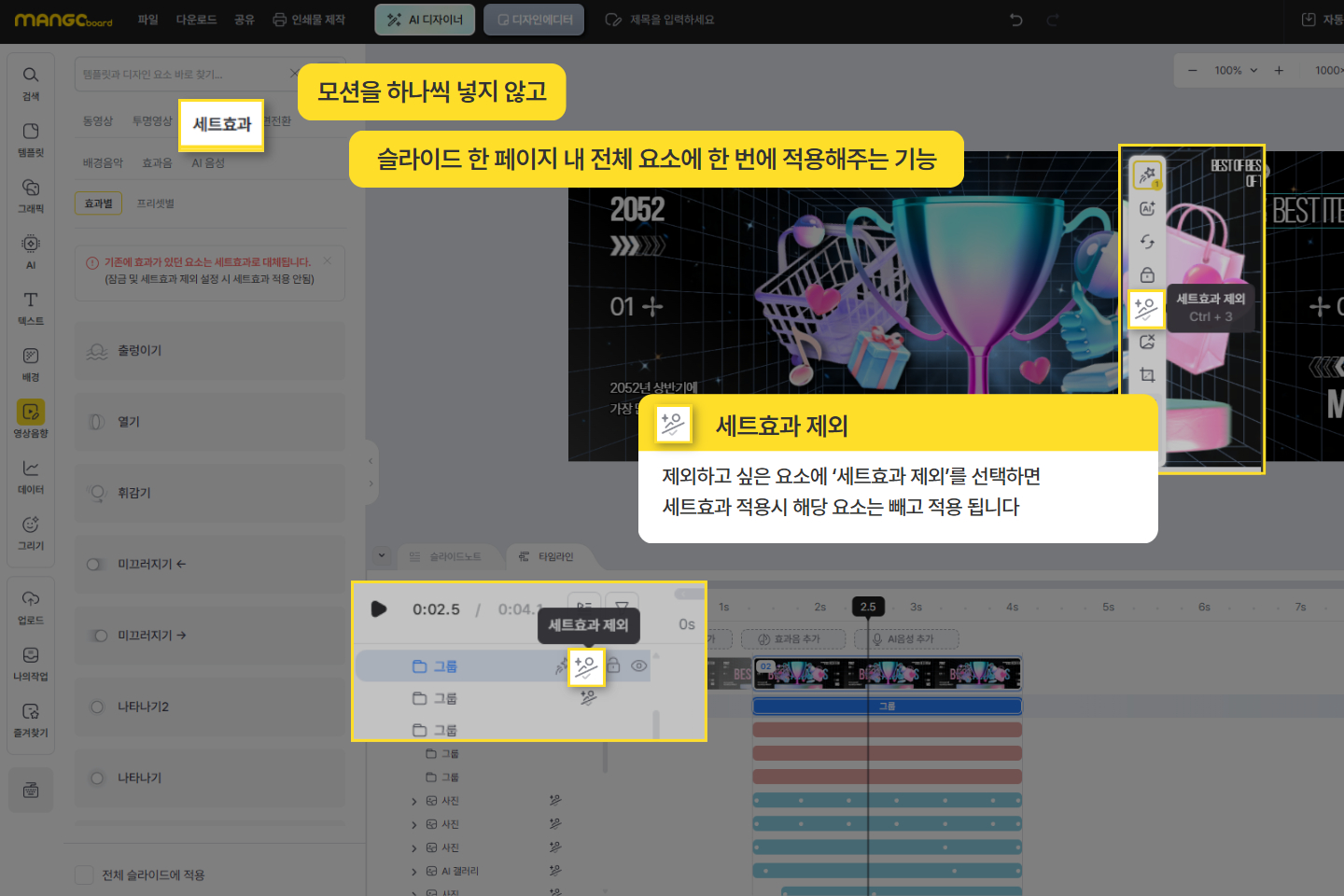Click the 2.5 second playhead marker
The image size is (1344, 896).
[x=868, y=607]
